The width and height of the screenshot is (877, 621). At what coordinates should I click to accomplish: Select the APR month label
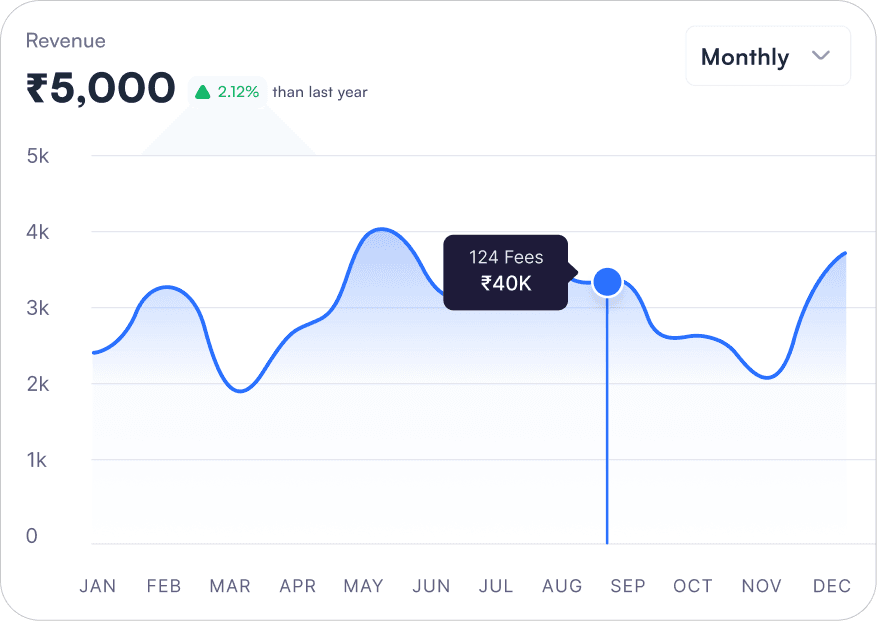[298, 586]
